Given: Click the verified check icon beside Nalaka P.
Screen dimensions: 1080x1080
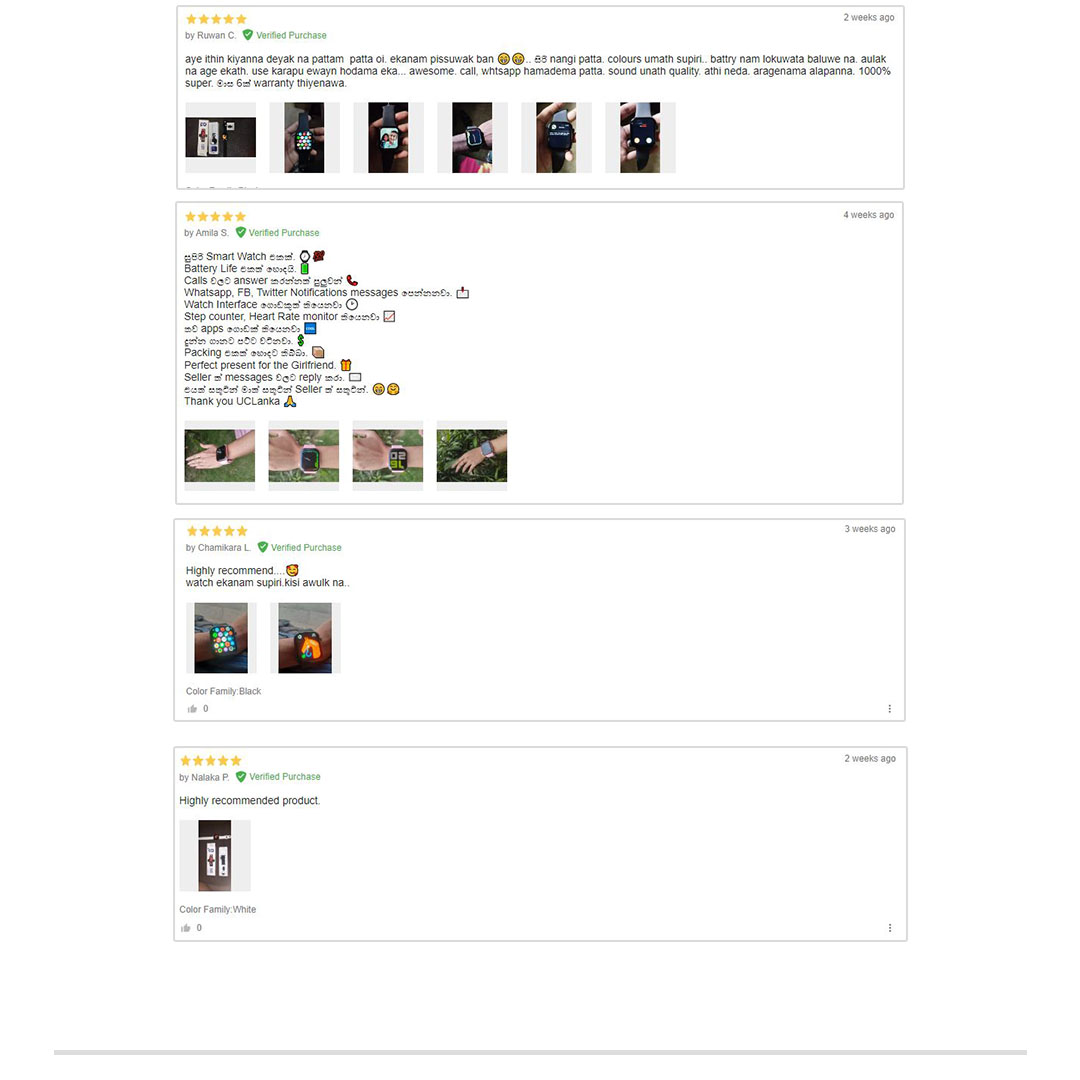Looking at the screenshot, I should pos(240,776).
